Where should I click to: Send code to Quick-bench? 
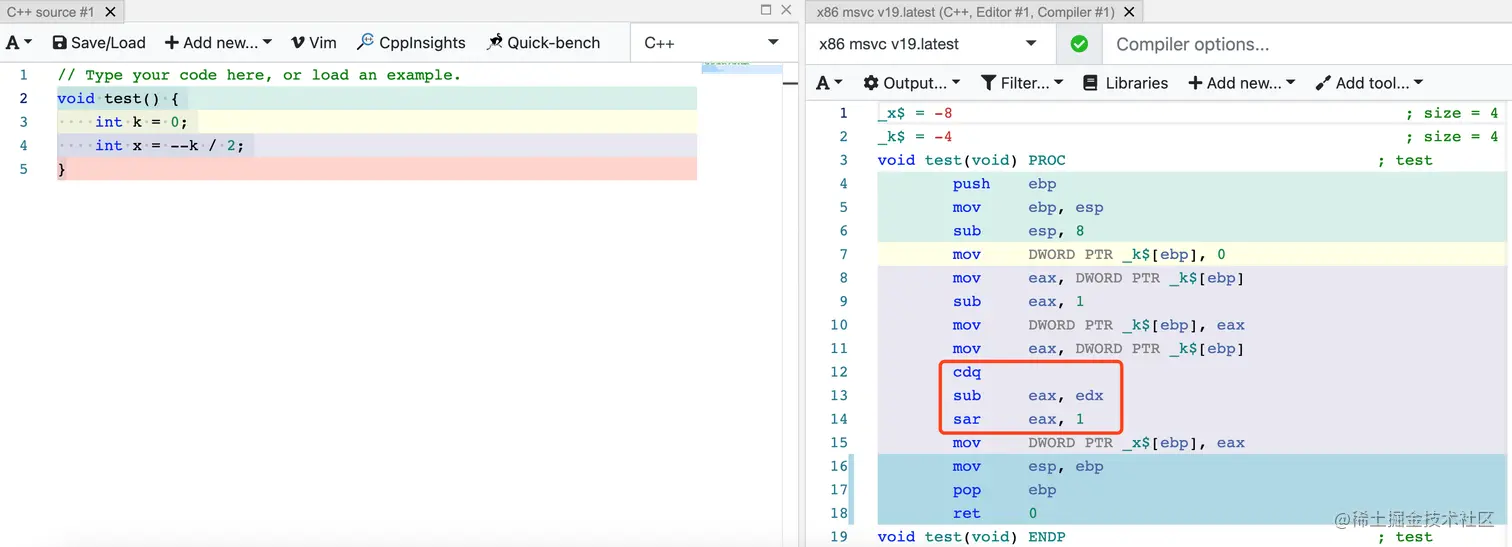click(x=543, y=43)
